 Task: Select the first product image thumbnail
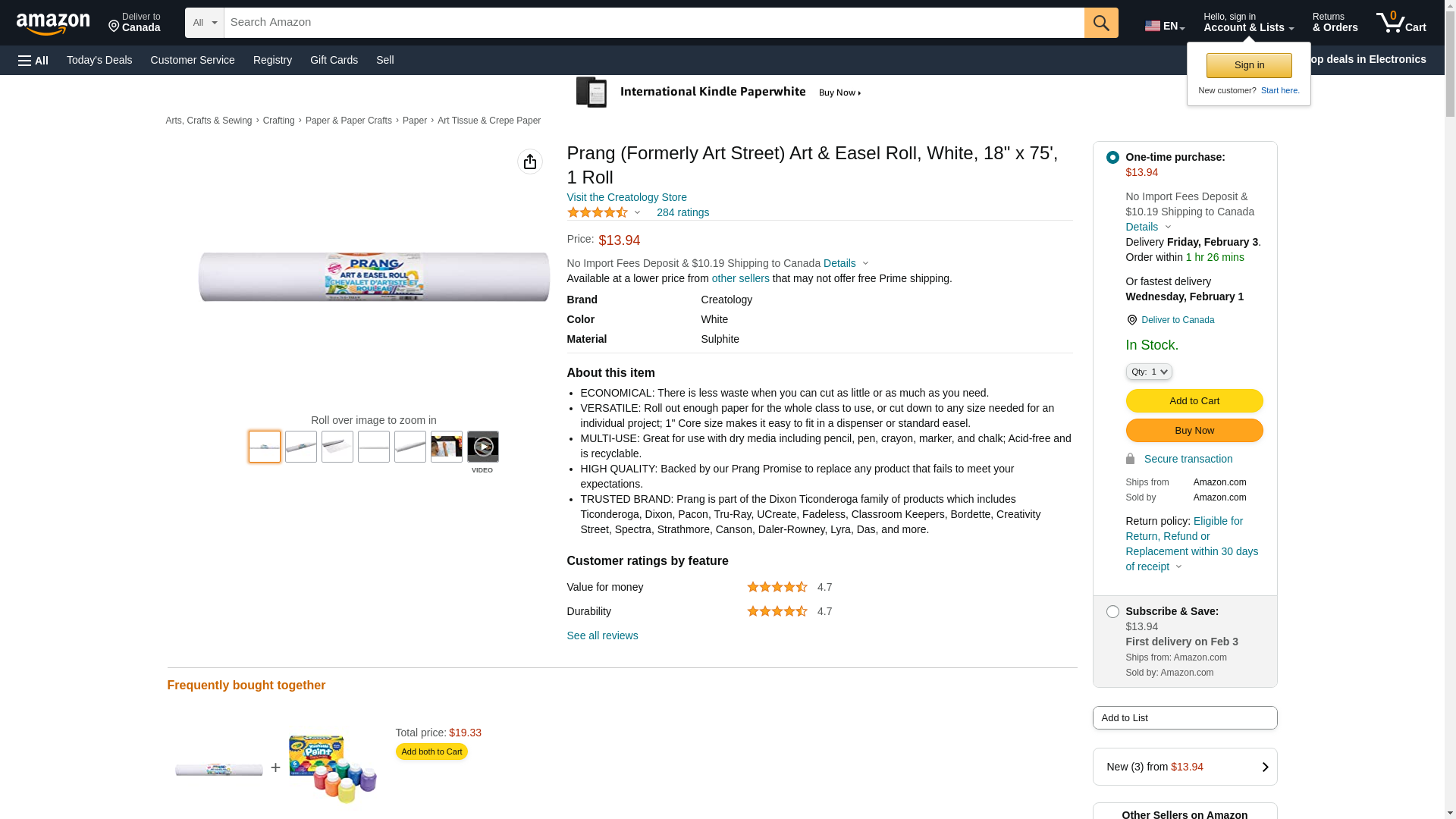[265, 447]
